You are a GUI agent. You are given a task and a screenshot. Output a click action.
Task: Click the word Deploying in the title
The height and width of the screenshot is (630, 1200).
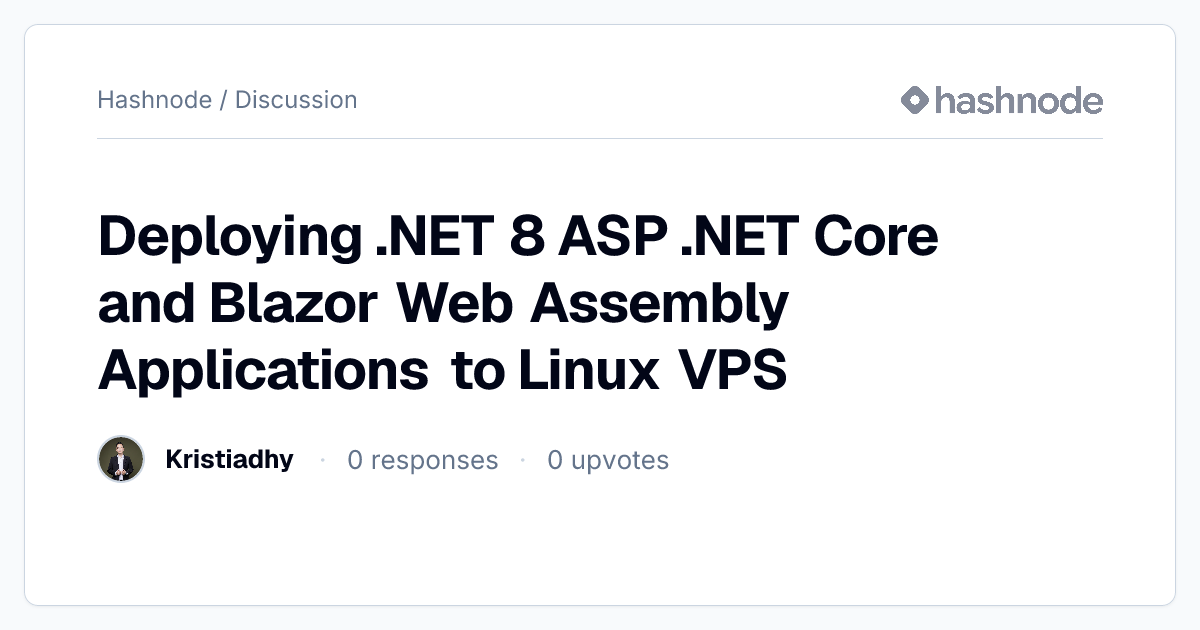pyautogui.click(x=230, y=240)
